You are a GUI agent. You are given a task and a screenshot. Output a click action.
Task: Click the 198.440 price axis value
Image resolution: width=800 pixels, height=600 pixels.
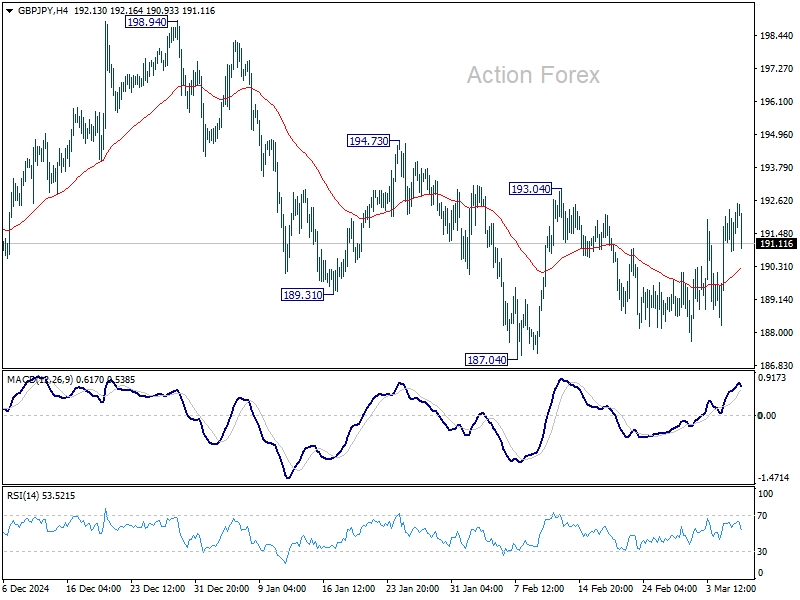(777, 36)
